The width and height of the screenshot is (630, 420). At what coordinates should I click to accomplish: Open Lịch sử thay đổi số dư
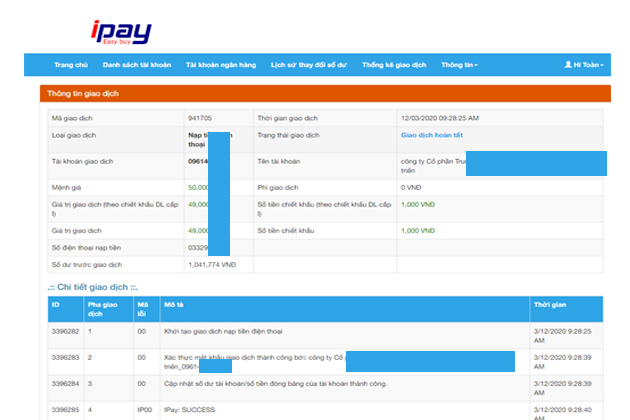308,65
